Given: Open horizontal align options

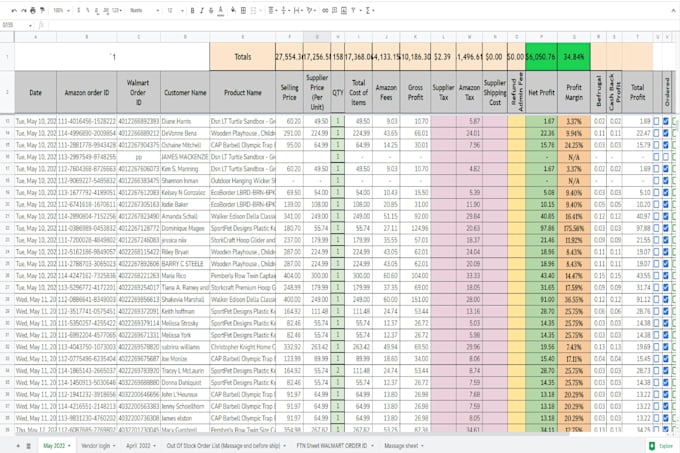Looking at the screenshot, I should pos(272,10).
